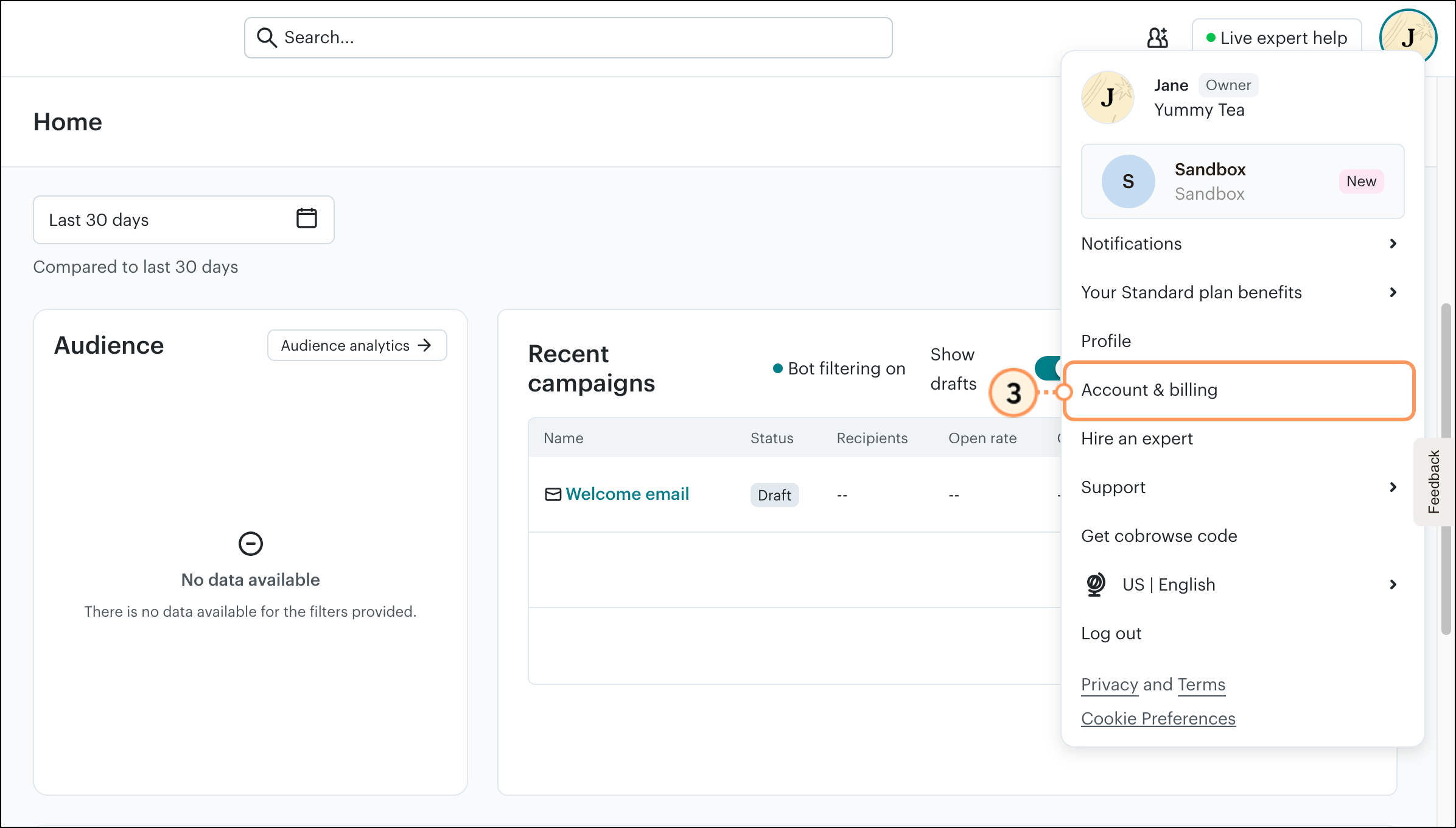The image size is (1456, 828).
Task: Open the calendar icon in date range
Action: tap(306, 219)
